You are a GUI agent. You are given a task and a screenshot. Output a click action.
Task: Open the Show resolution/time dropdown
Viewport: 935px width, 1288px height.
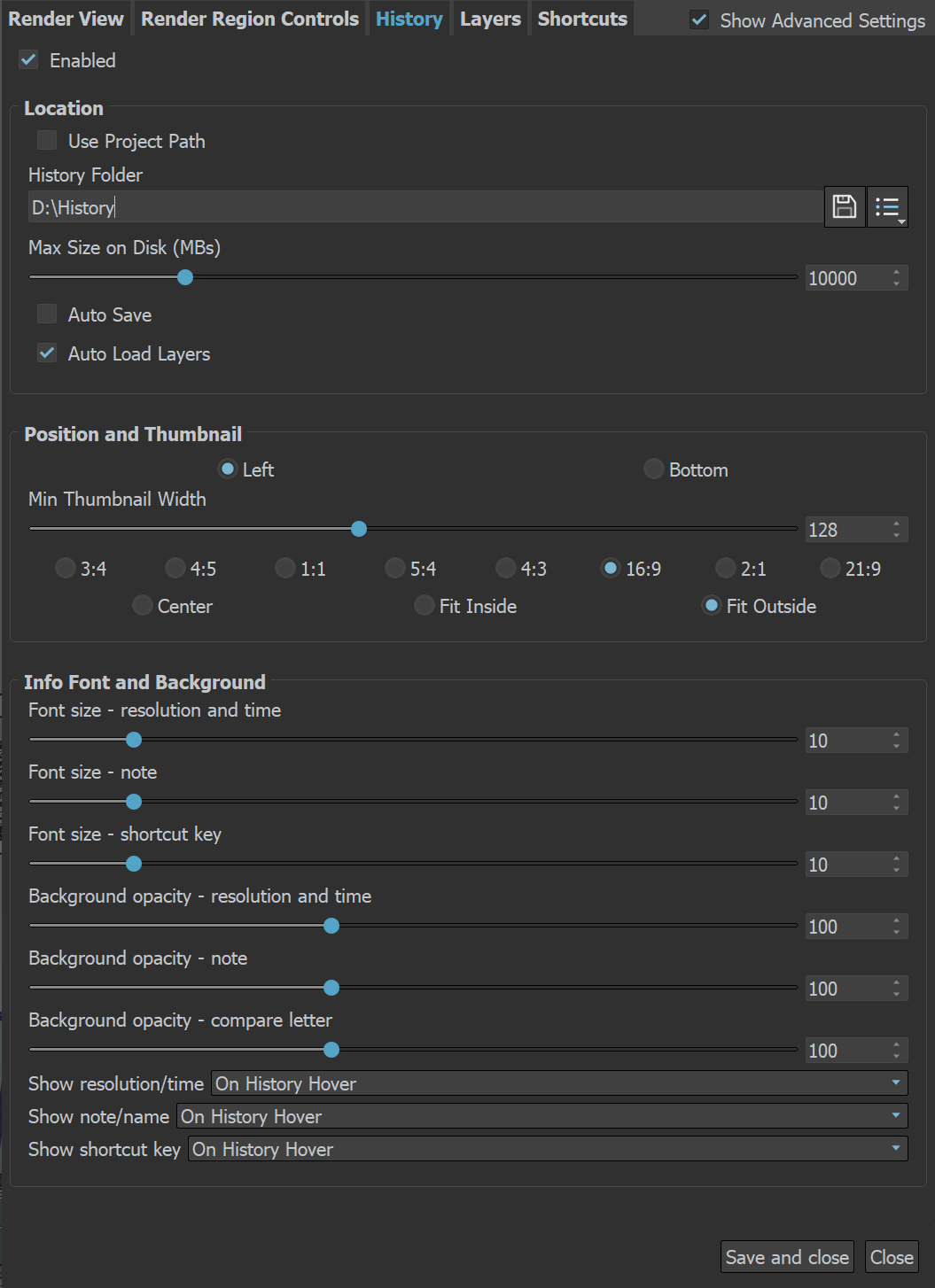(559, 1083)
